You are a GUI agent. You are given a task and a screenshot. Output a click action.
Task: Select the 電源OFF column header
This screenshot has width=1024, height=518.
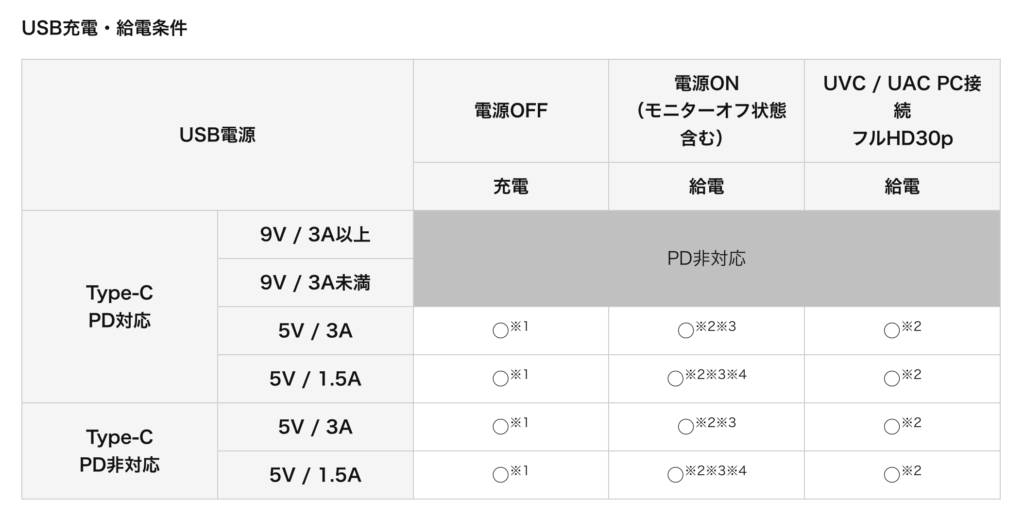click(510, 111)
